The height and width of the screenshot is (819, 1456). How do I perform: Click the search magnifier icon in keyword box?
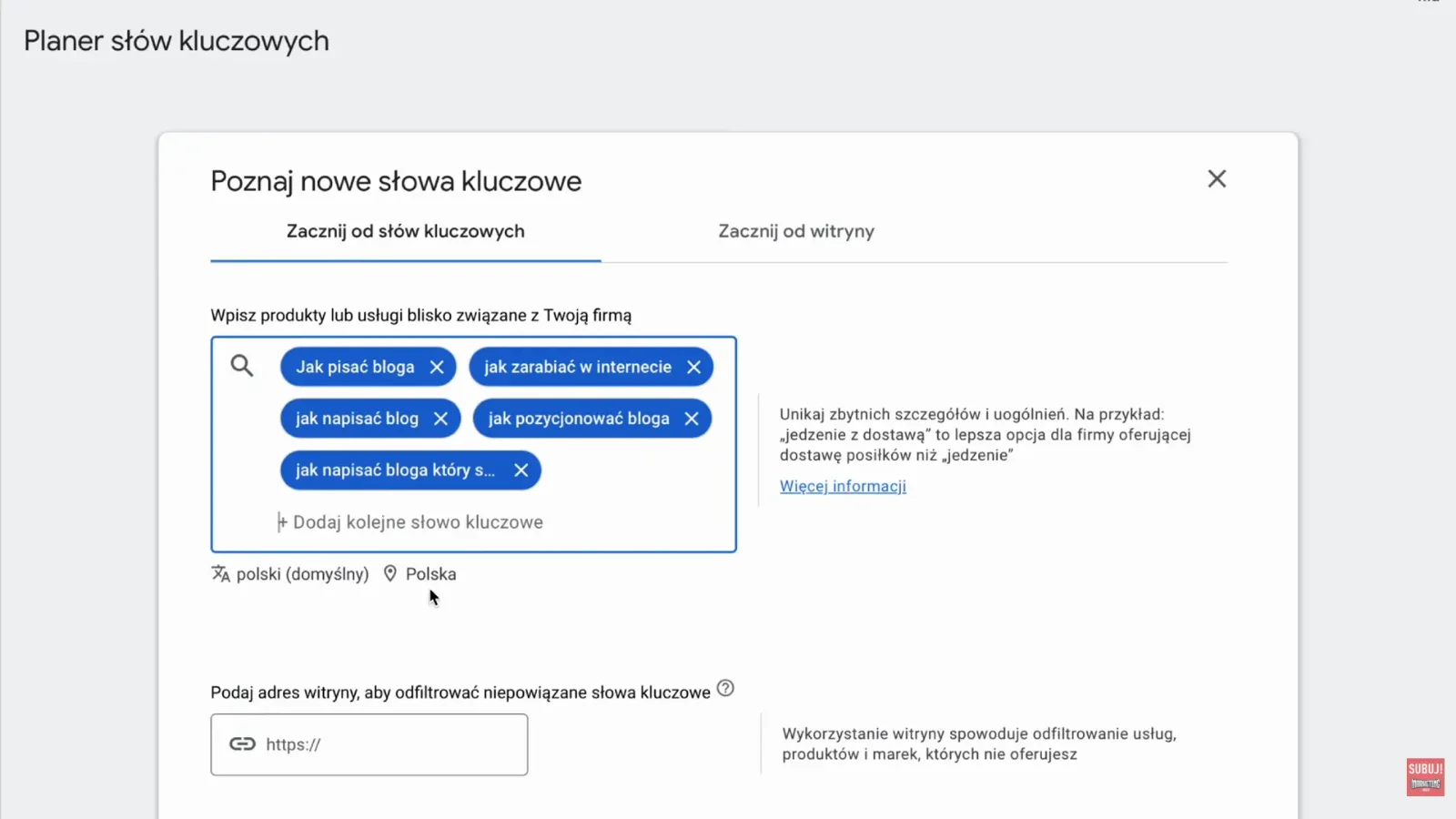coord(242,366)
